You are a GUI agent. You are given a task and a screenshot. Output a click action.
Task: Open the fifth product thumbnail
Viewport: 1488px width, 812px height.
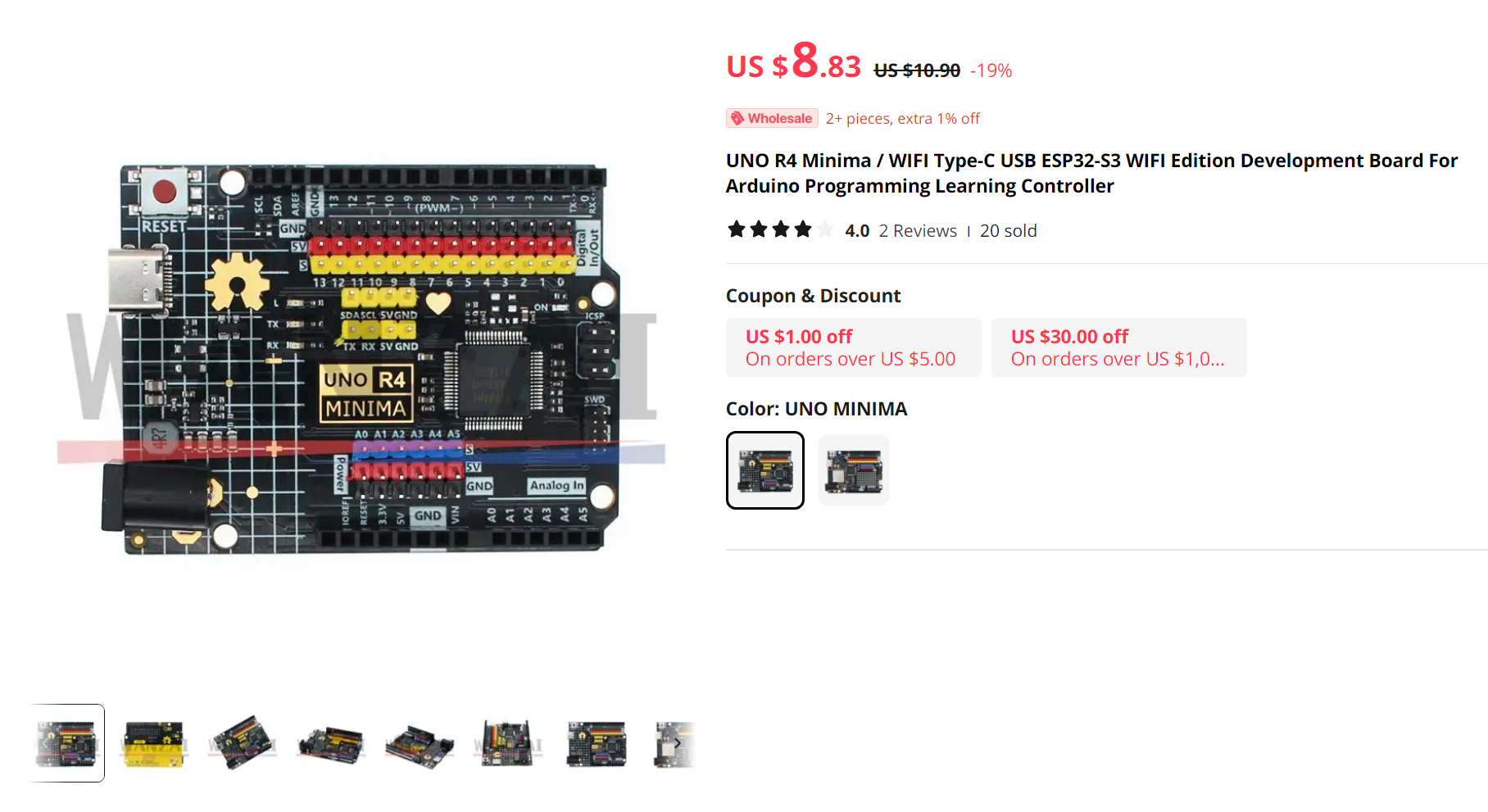[420, 744]
